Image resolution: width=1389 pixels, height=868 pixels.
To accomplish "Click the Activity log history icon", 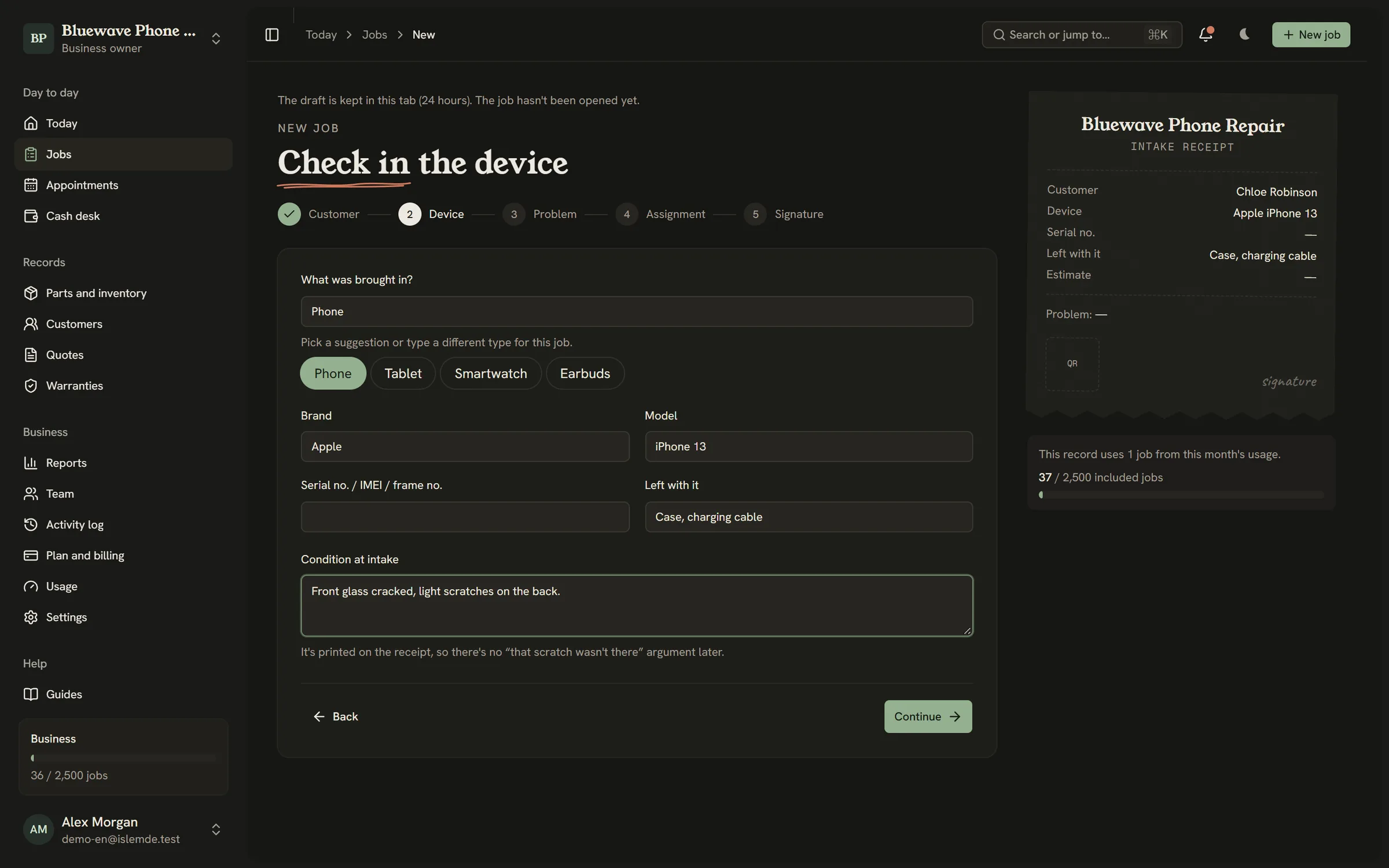I will [x=31, y=525].
